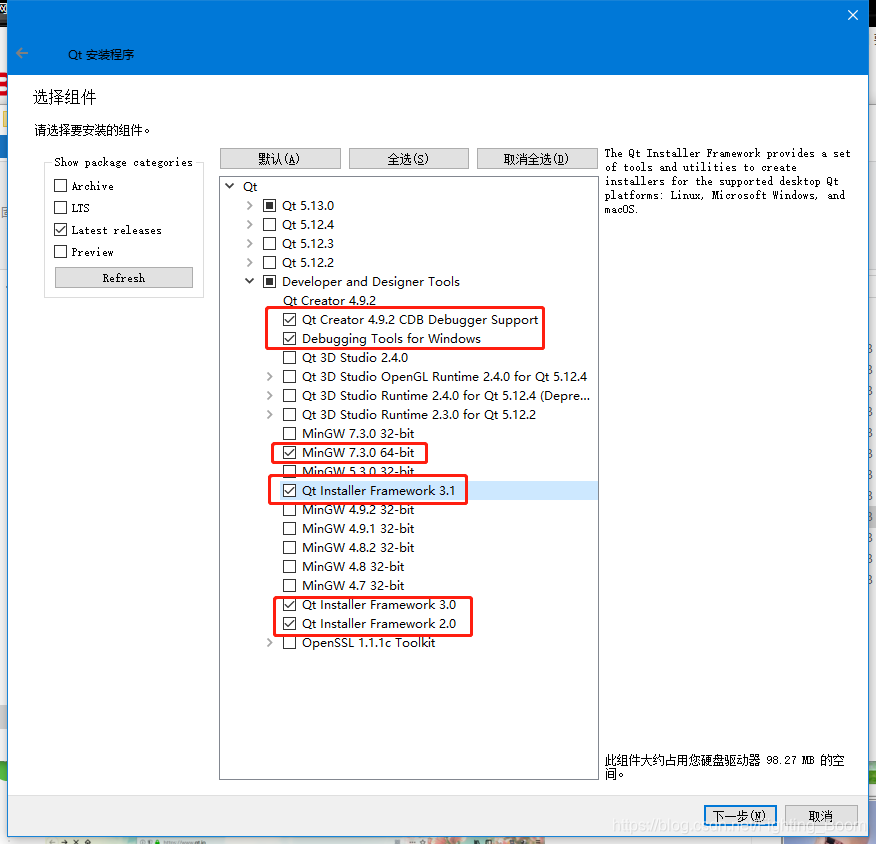
Task: Check the MinGW 4.7 32-bit checkbox
Action: point(289,585)
